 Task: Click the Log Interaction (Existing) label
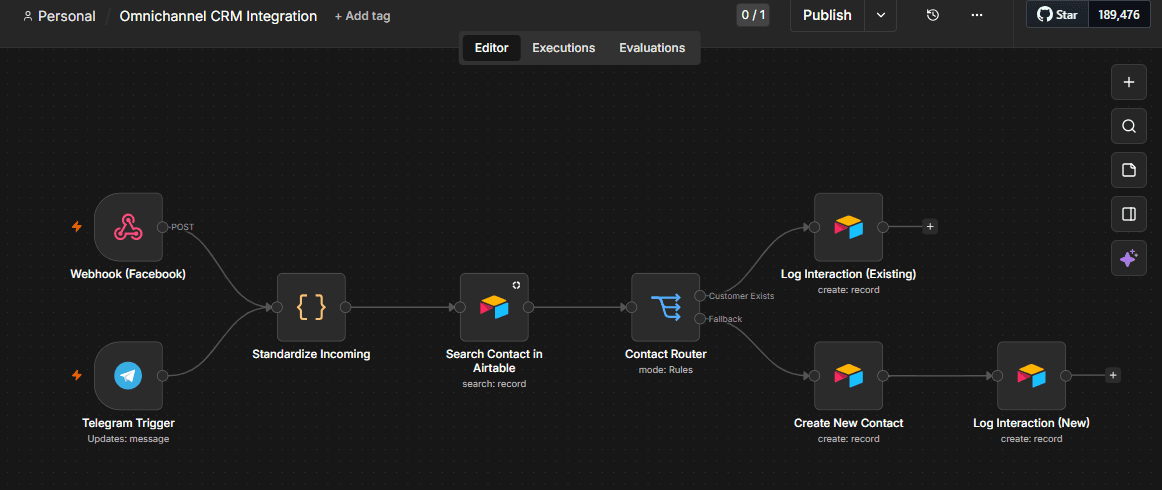click(x=849, y=274)
